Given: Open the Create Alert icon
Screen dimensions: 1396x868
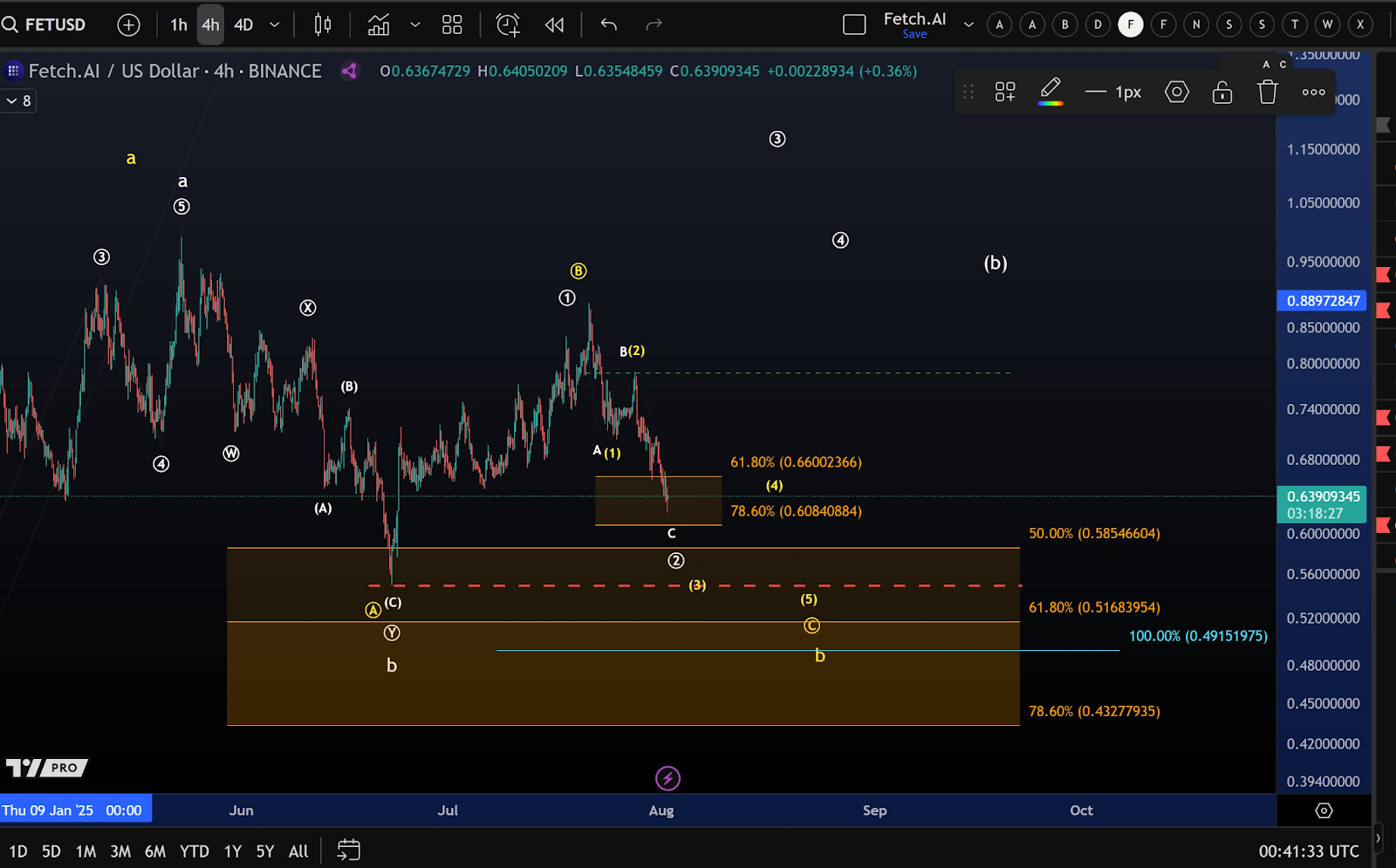Looking at the screenshot, I should click(508, 24).
